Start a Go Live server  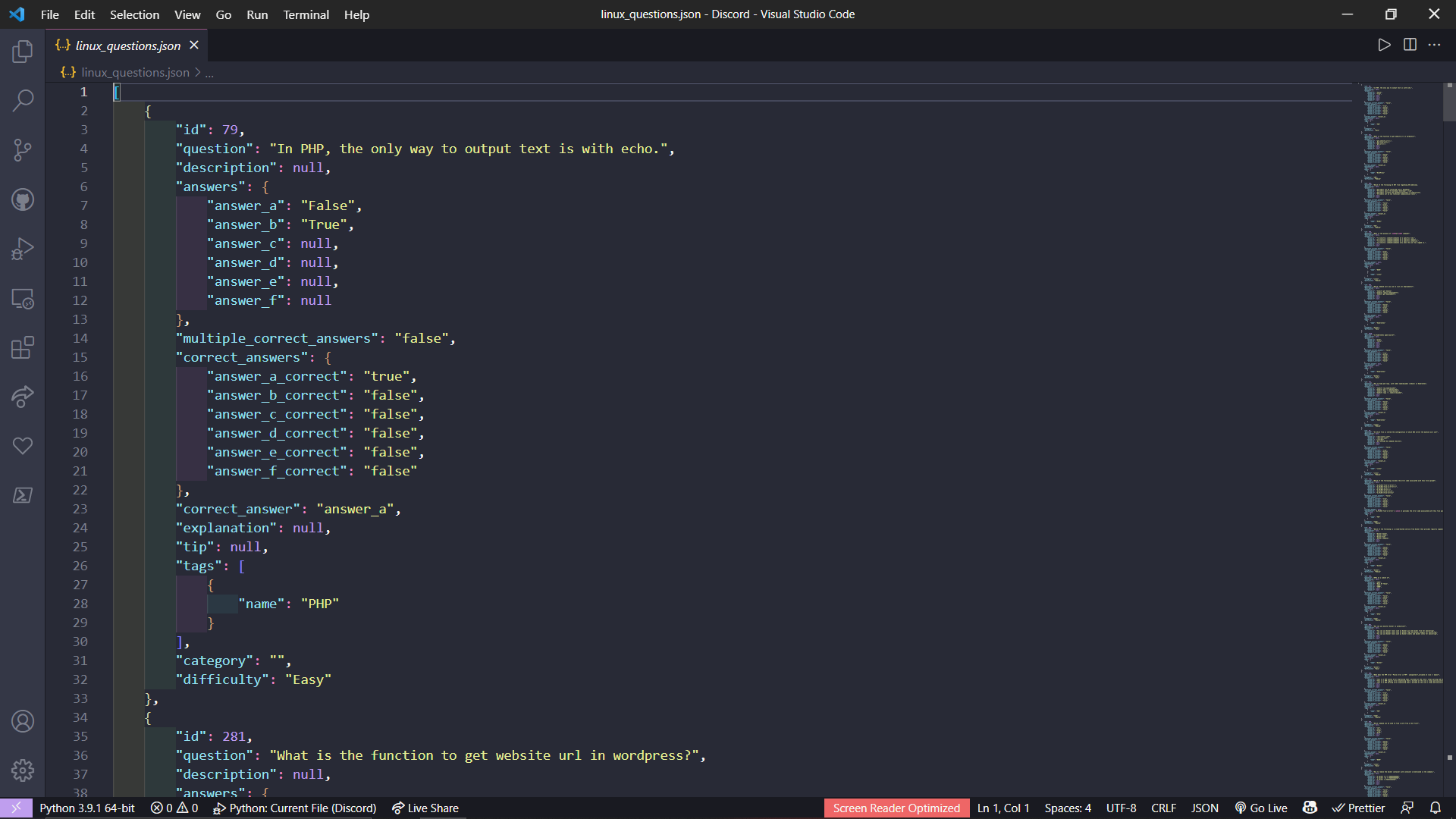(x=1261, y=808)
